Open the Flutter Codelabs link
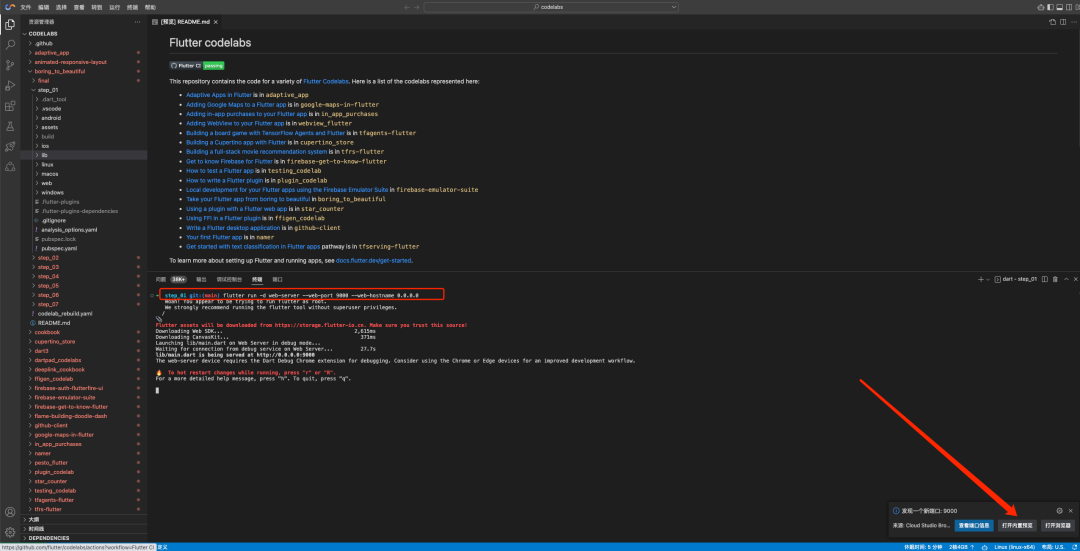Image resolution: width=1080 pixels, height=551 pixels. coord(325,81)
